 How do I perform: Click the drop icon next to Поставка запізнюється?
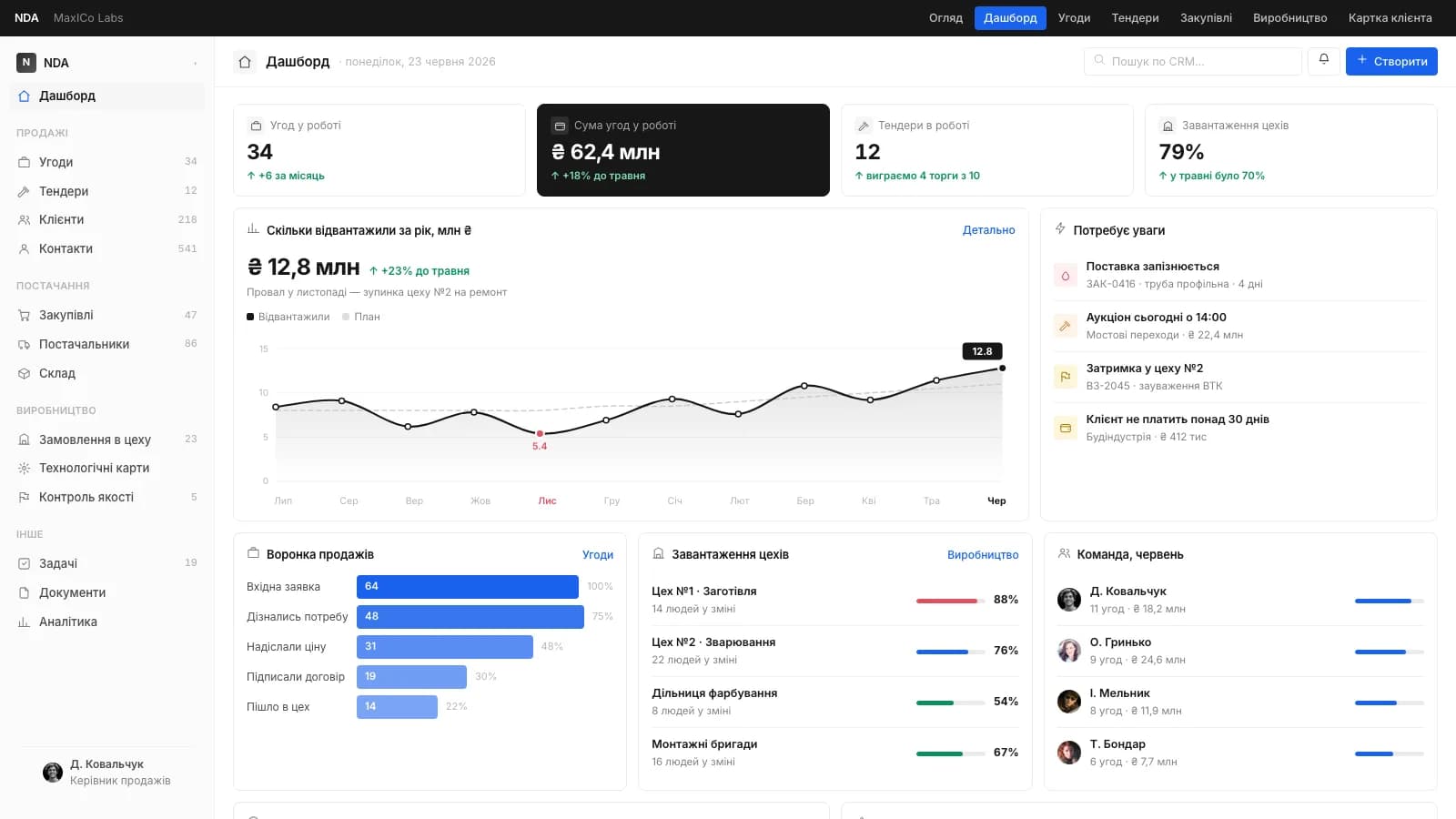[1066, 275]
